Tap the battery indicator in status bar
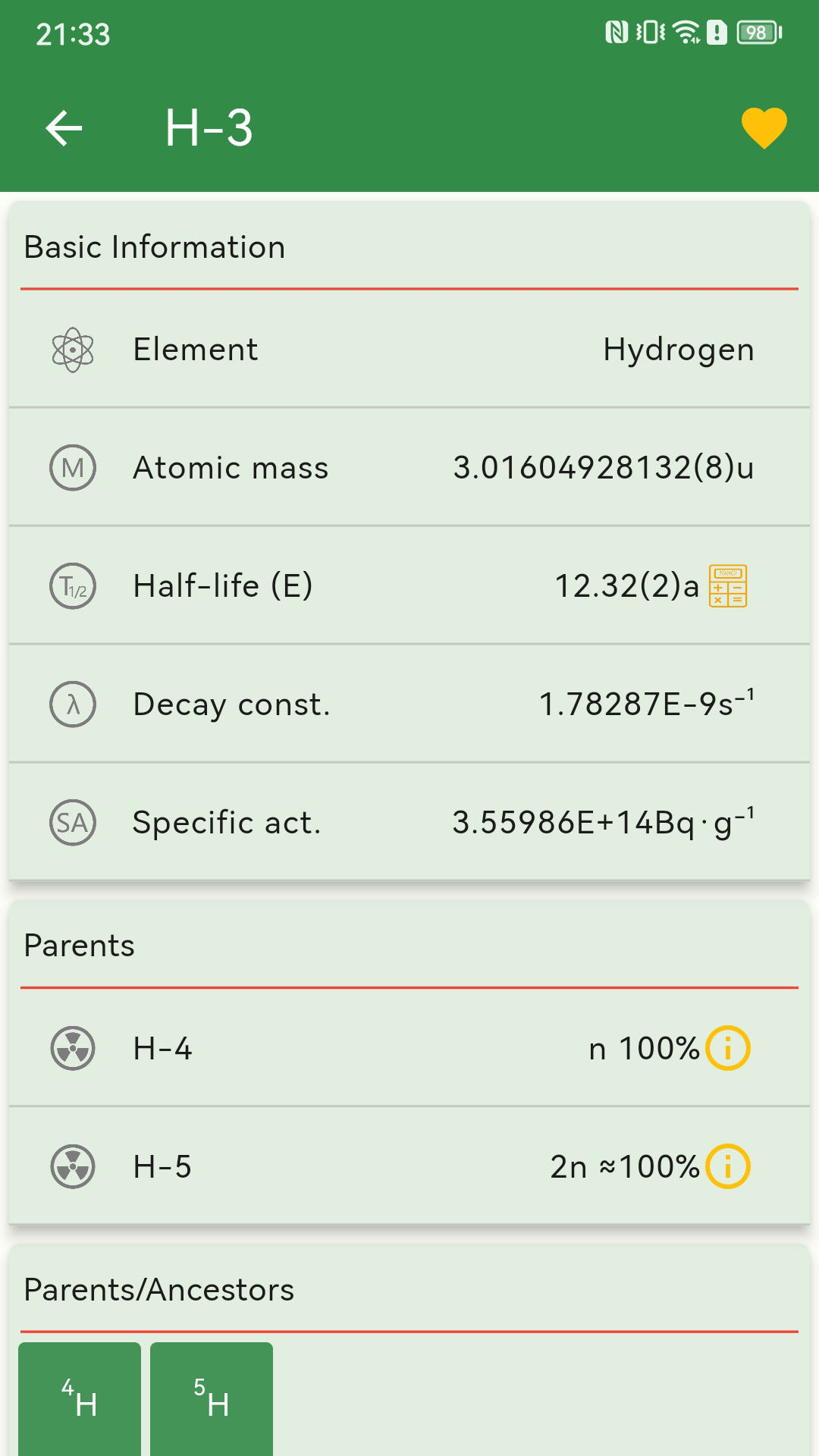 pyautogui.click(x=760, y=33)
